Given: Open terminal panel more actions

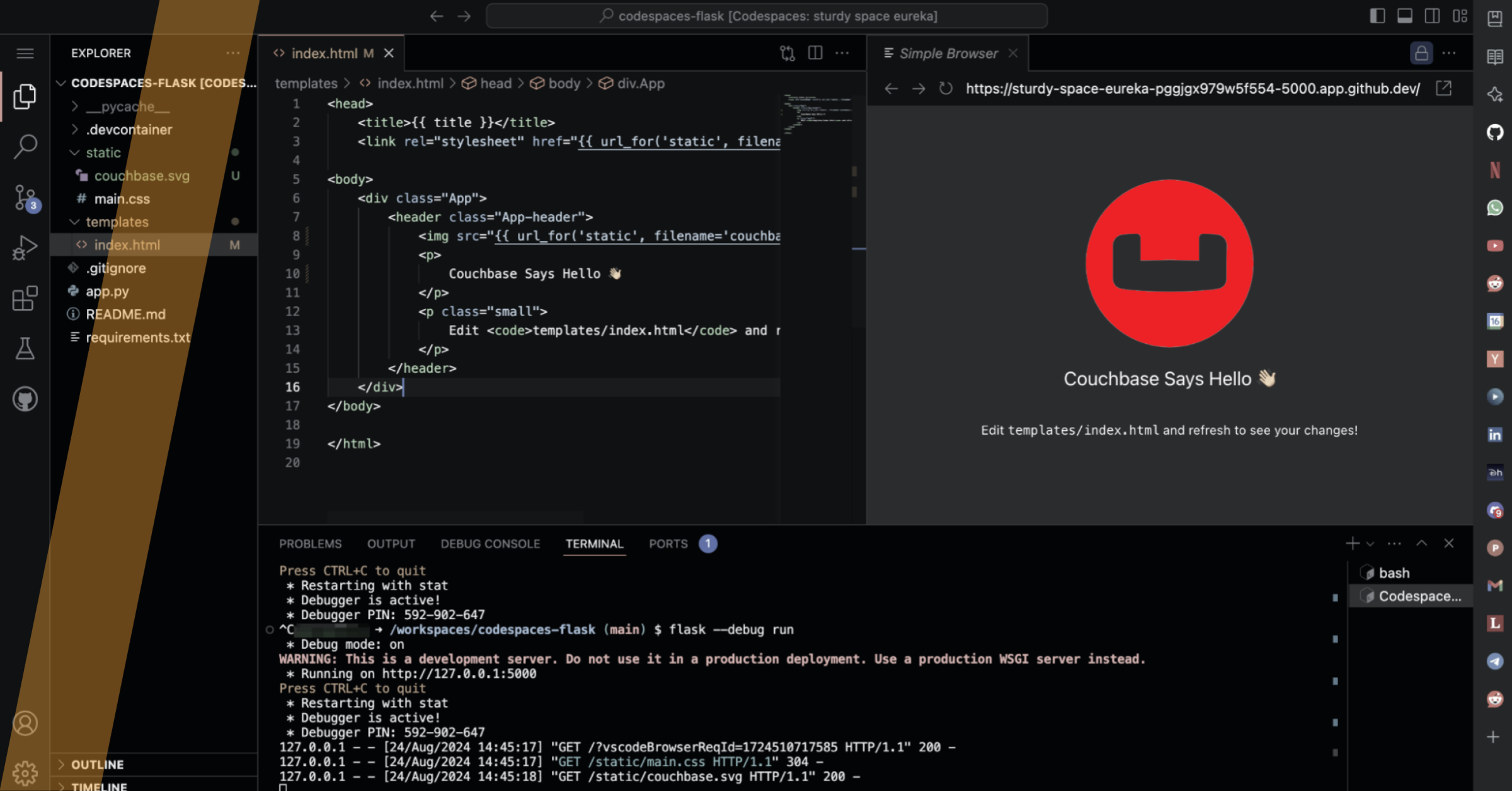Looking at the screenshot, I should click(x=1394, y=543).
